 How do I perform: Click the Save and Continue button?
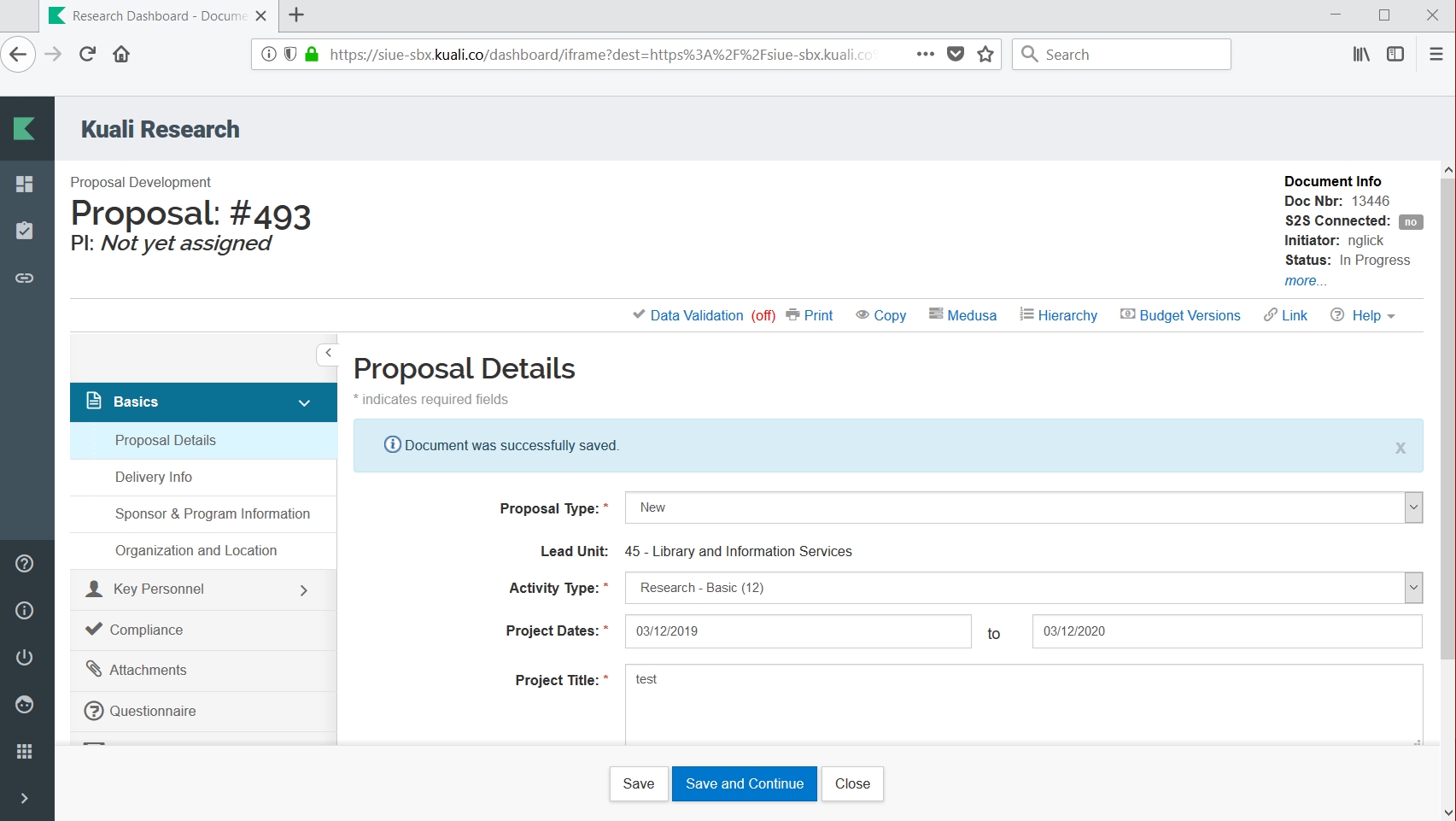click(744, 783)
